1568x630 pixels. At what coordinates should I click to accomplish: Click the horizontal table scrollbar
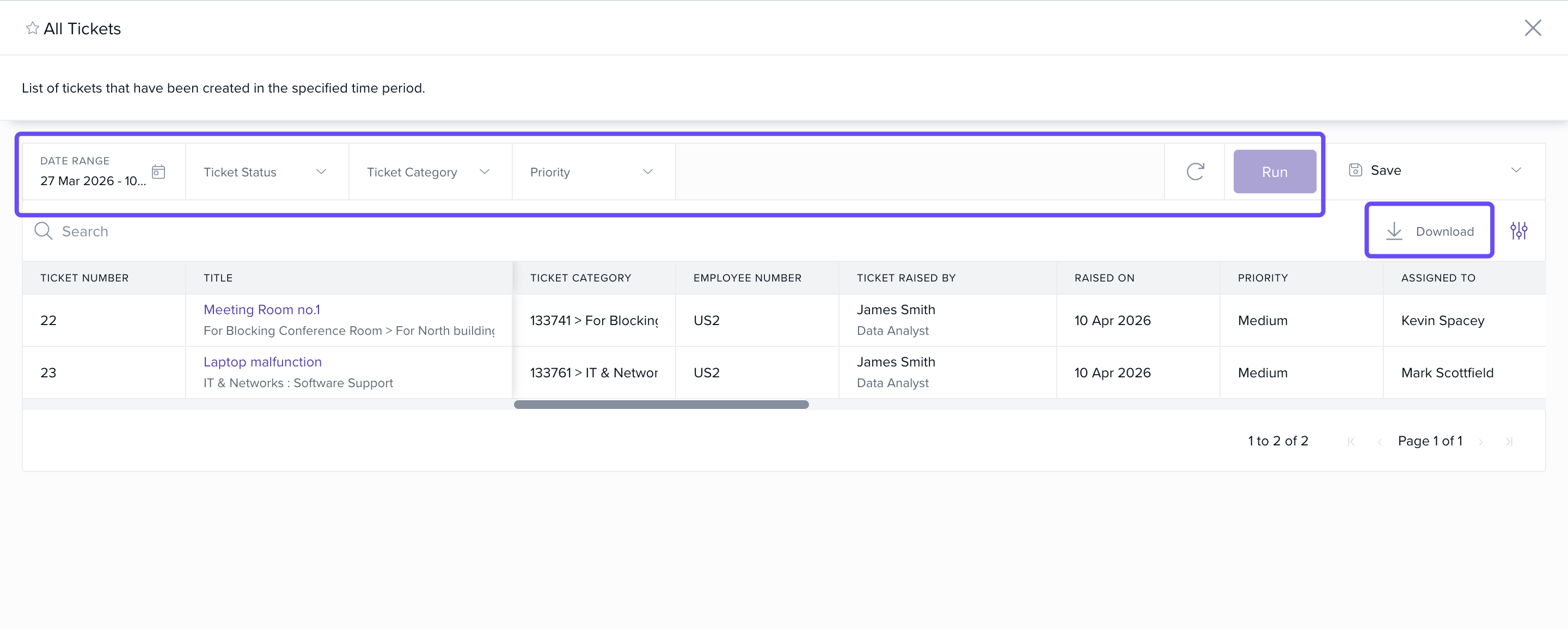click(x=661, y=404)
